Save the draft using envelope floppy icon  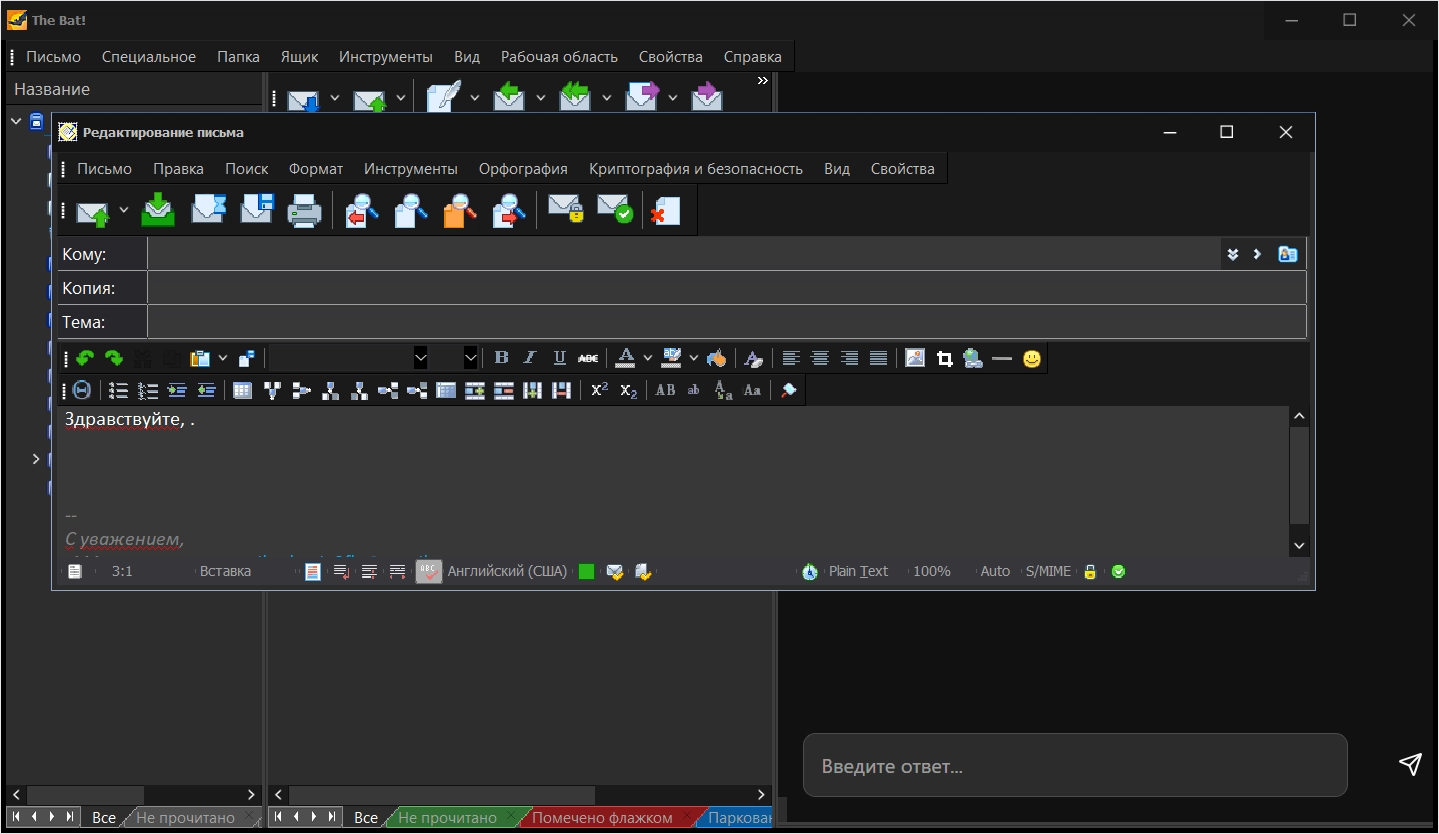pos(257,210)
